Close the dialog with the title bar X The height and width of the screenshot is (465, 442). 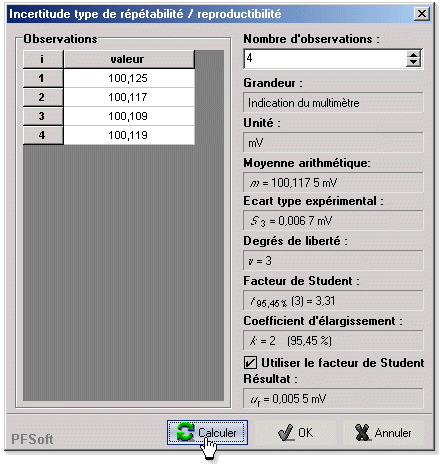[422, 14]
